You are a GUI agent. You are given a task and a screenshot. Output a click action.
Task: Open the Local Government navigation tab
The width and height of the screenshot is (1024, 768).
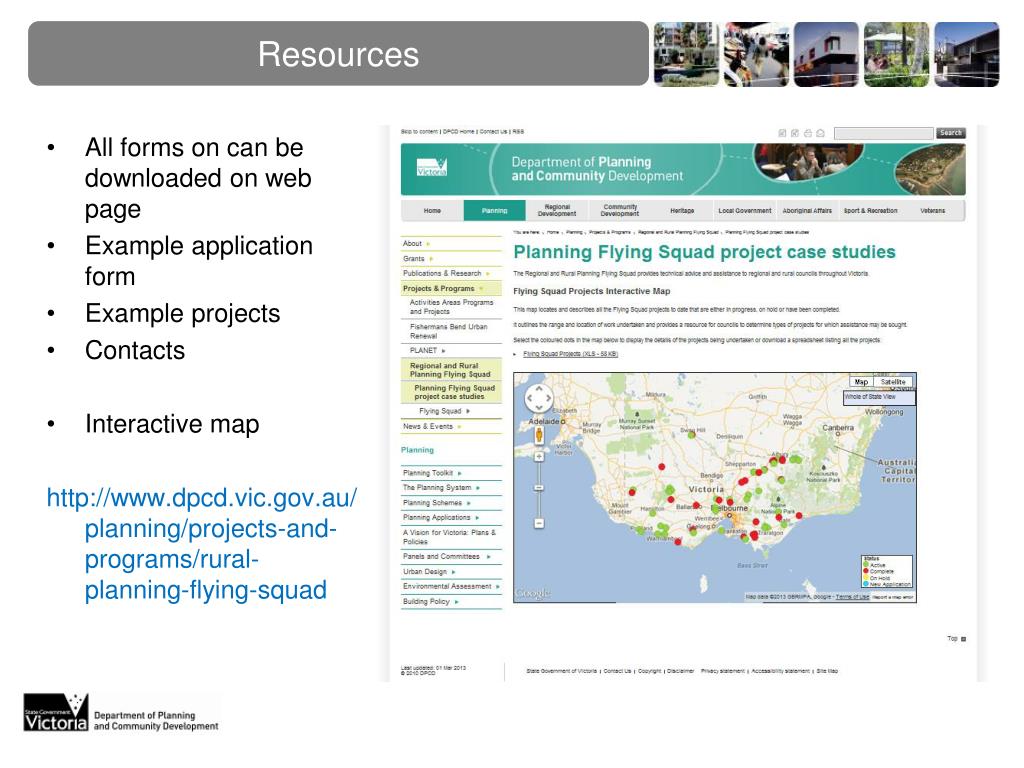pos(744,211)
